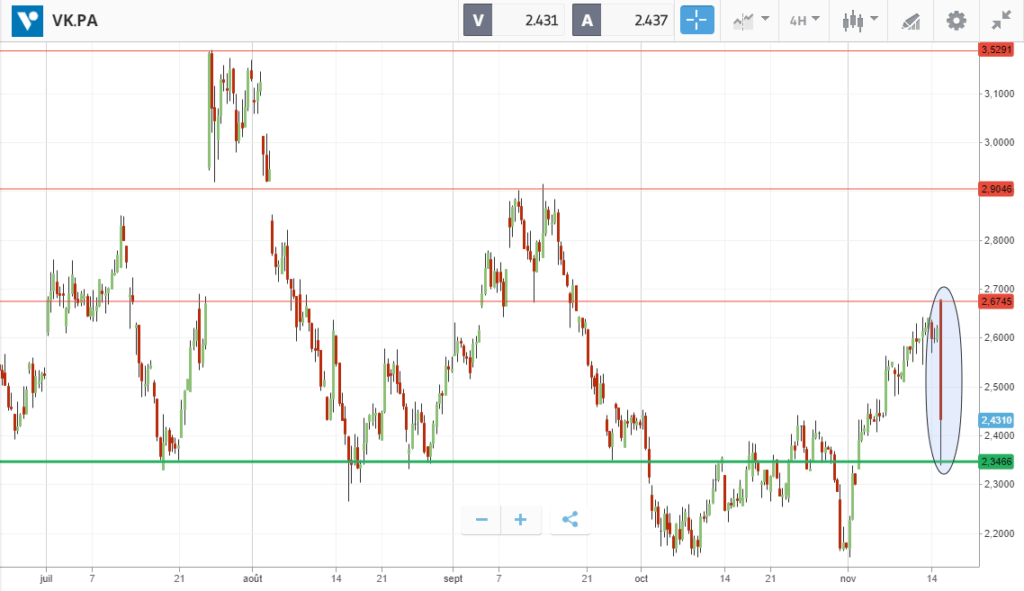The width and height of the screenshot is (1024, 591).
Task: Click the juil date axis label
Action: pos(46,579)
